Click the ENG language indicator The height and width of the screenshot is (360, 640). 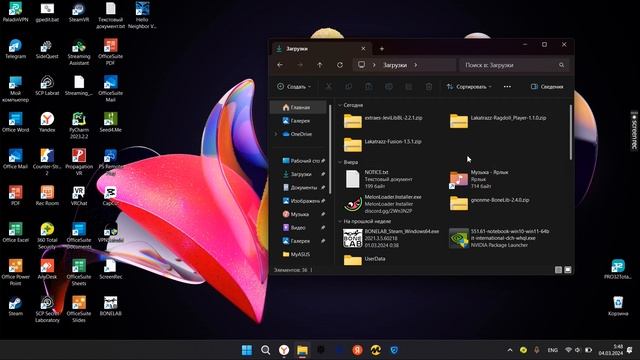point(553,350)
